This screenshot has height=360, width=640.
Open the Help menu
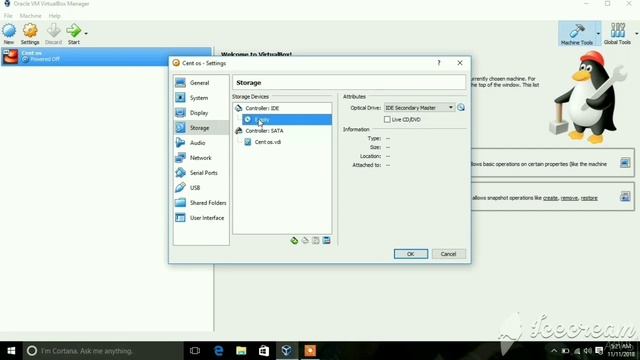[x=54, y=16]
